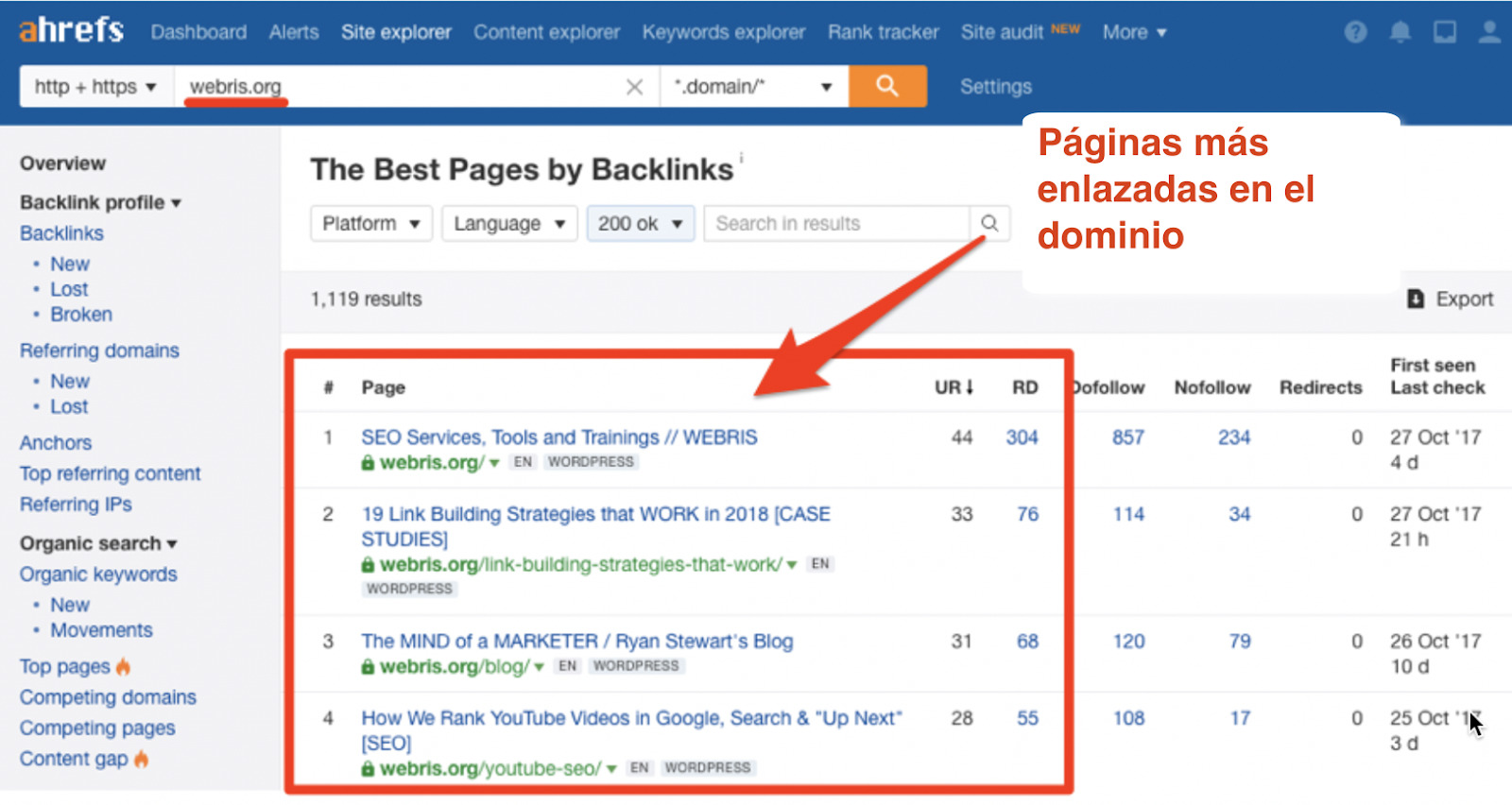Click the 234 nofollow value
The height and width of the screenshot is (805, 1512).
pos(1234,437)
